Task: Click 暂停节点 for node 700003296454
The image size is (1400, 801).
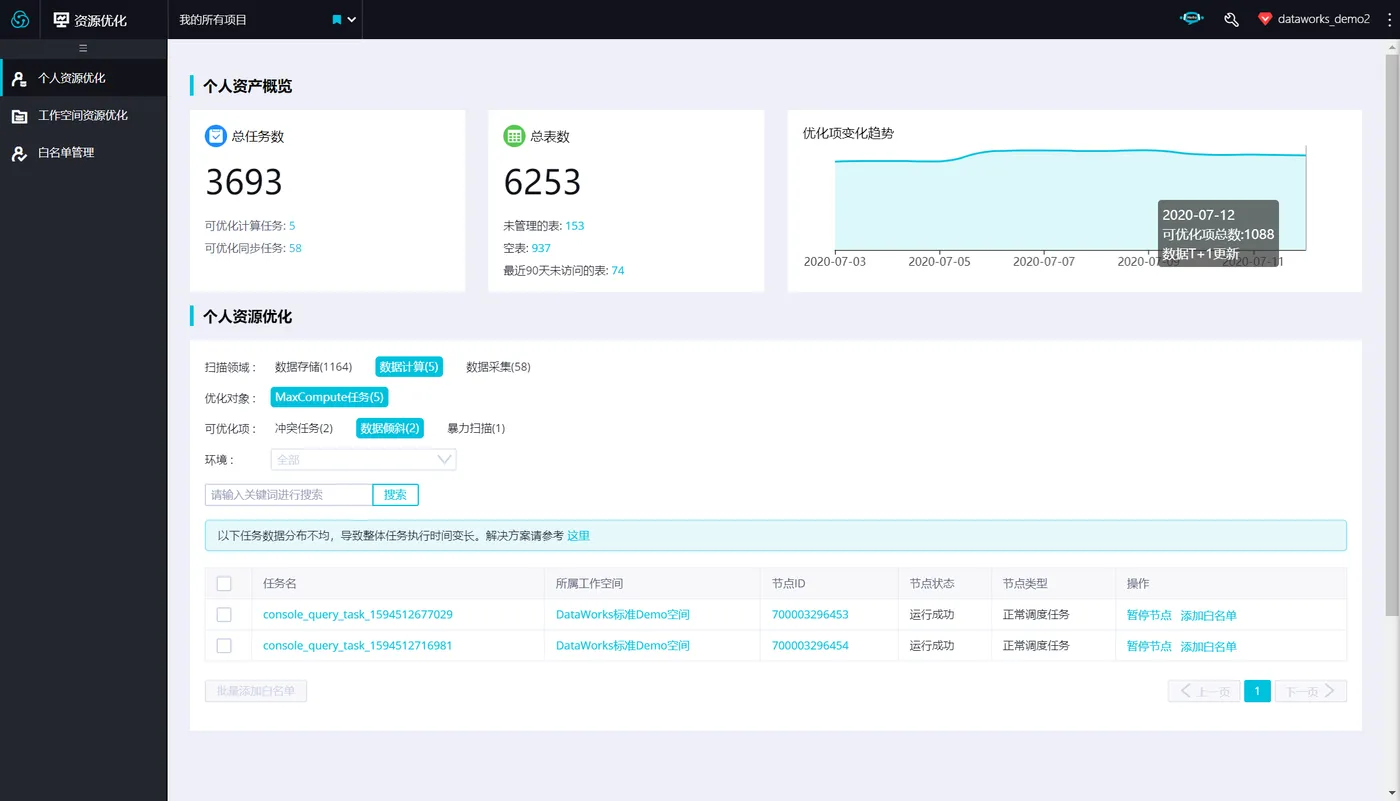Action: click(x=1149, y=647)
